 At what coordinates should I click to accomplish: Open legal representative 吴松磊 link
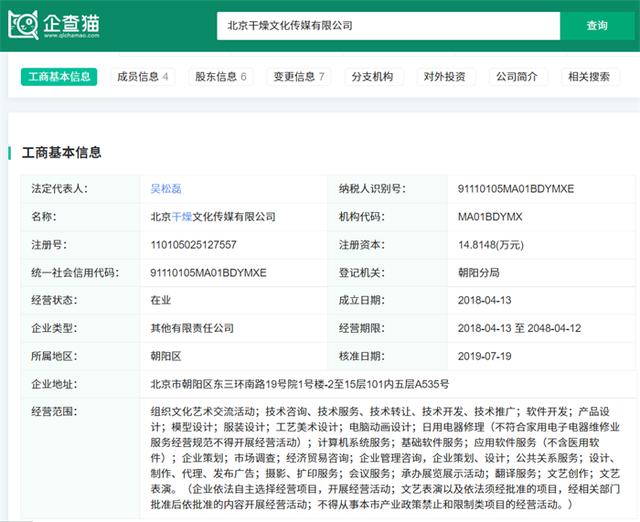click(x=166, y=189)
